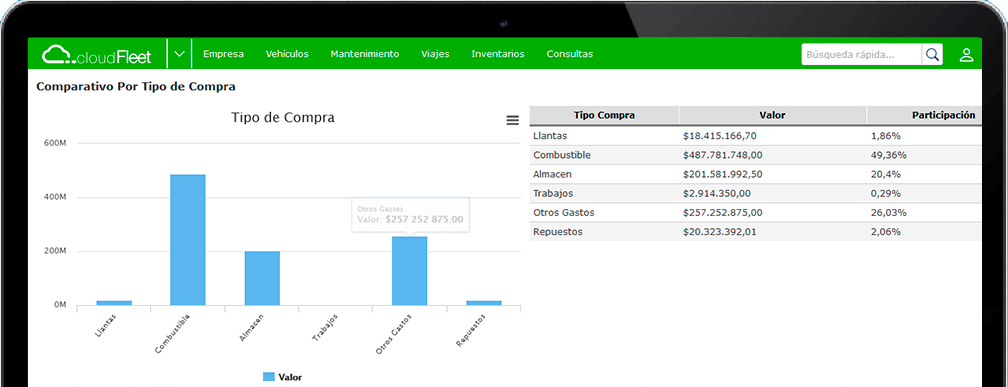The image size is (1008, 387).
Task: Click the Trabajos x-axis label
Action: [325, 327]
